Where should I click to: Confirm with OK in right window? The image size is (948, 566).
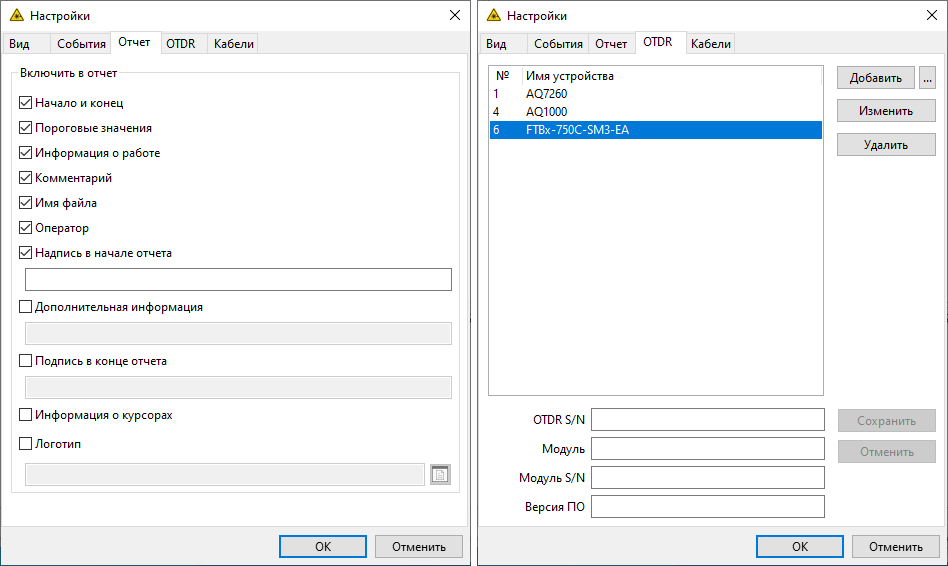click(x=800, y=547)
